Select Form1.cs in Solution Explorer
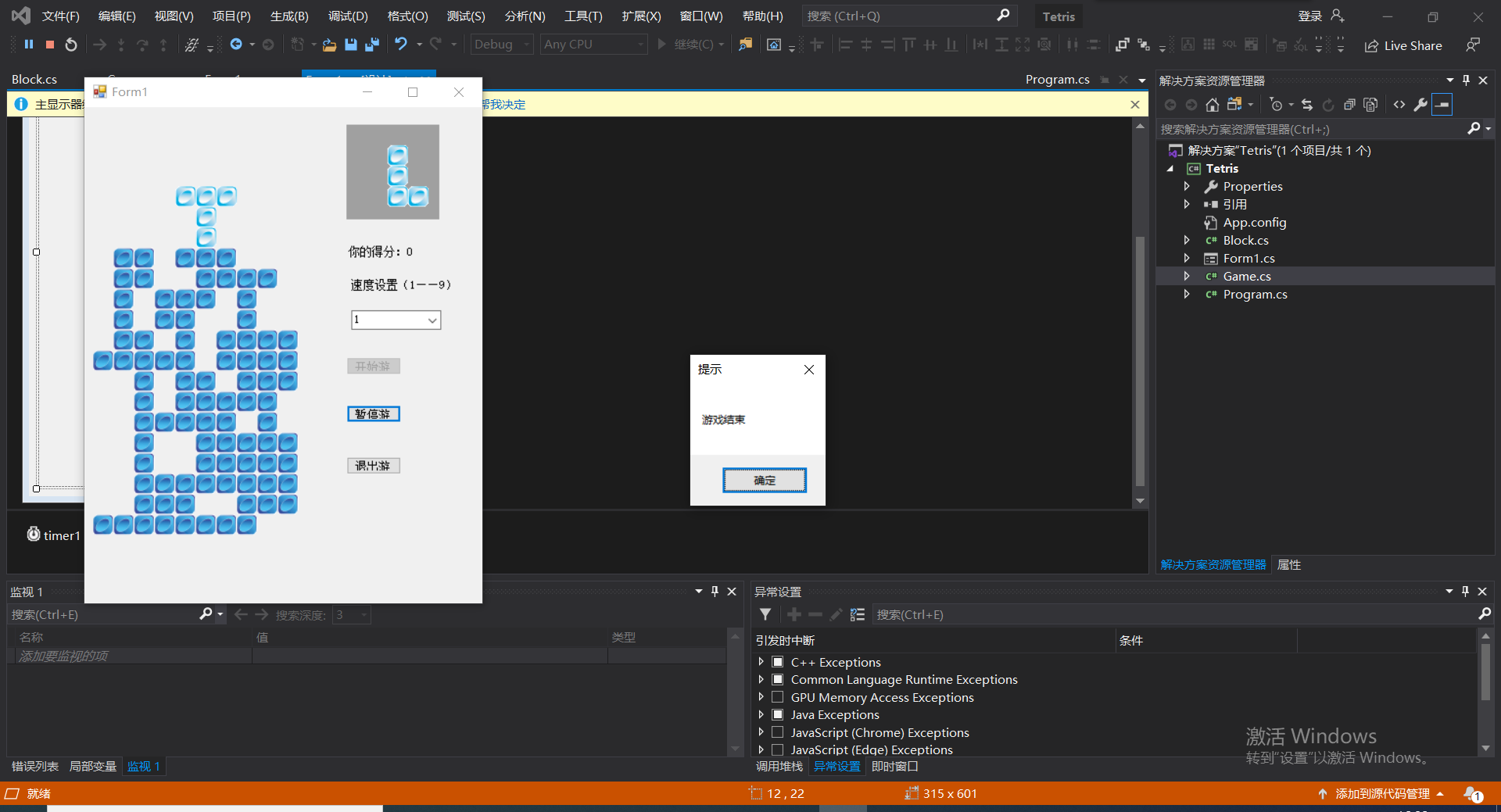This screenshot has height=812, width=1501. coord(1248,258)
